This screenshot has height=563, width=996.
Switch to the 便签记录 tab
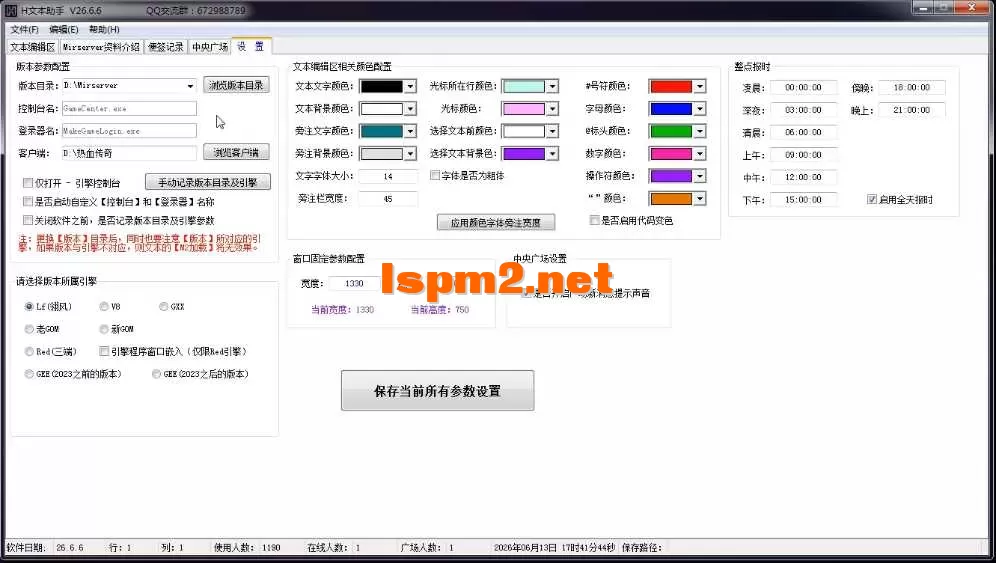[x=166, y=47]
